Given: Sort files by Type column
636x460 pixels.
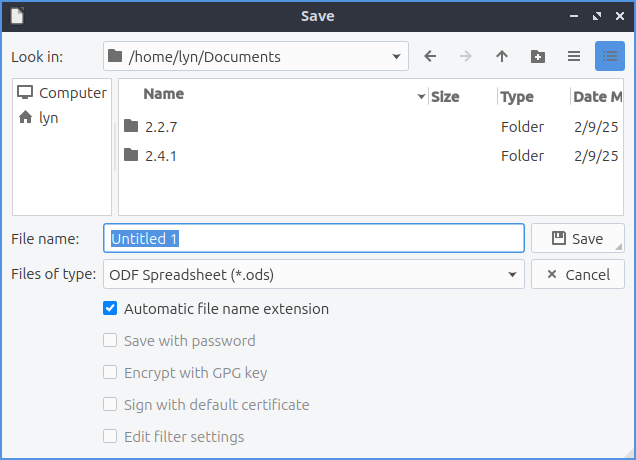Looking at the screenshot, I should (517, 97).
